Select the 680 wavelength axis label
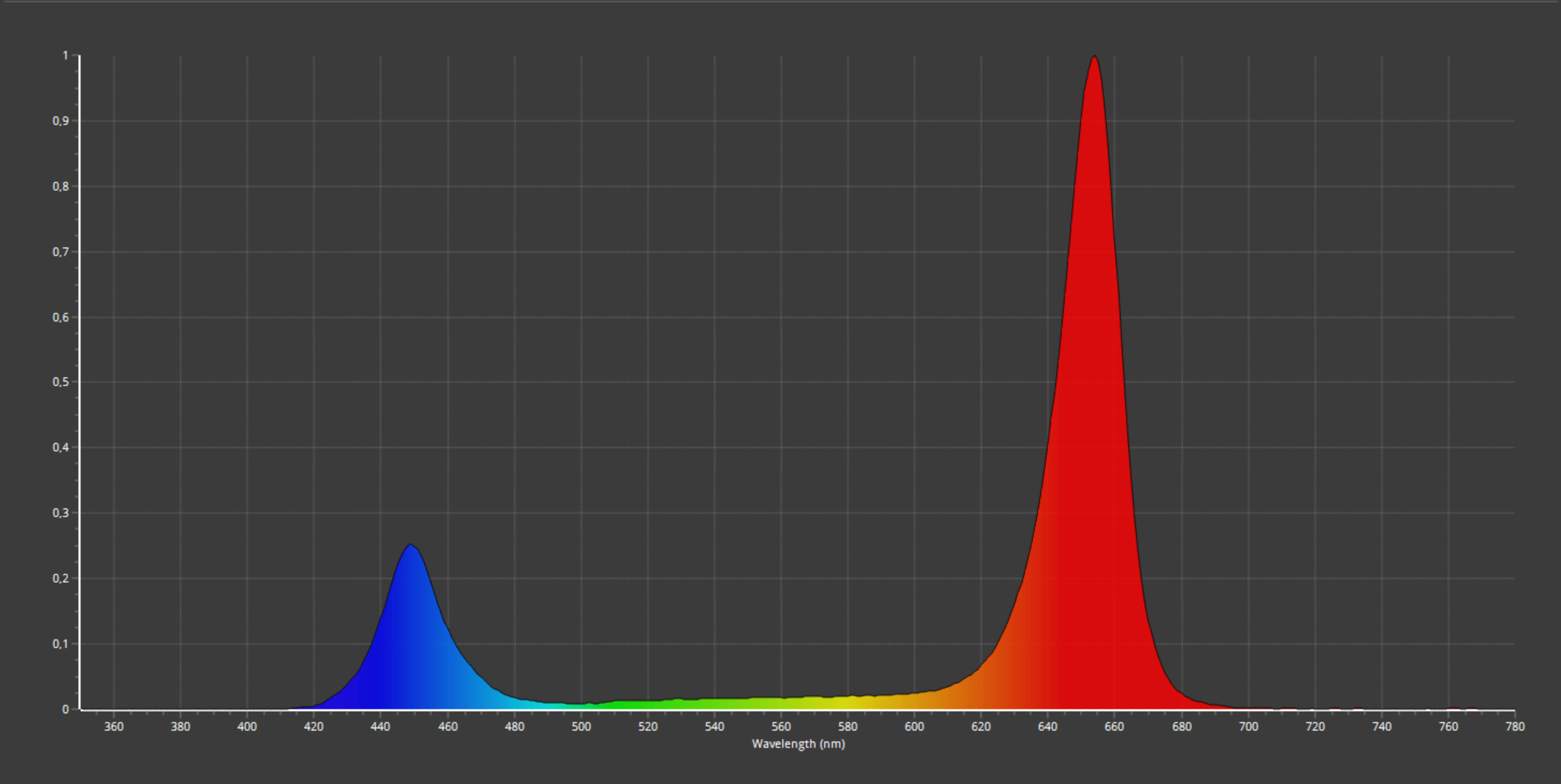 tap(1181, 727)
